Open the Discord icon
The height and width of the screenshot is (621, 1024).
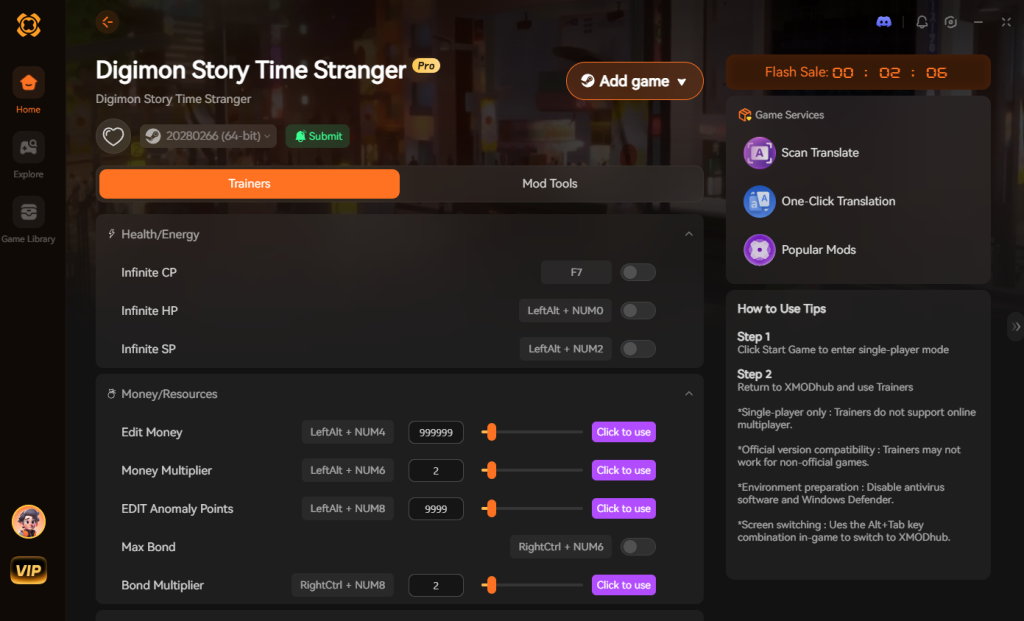click(x=884, y=22)
